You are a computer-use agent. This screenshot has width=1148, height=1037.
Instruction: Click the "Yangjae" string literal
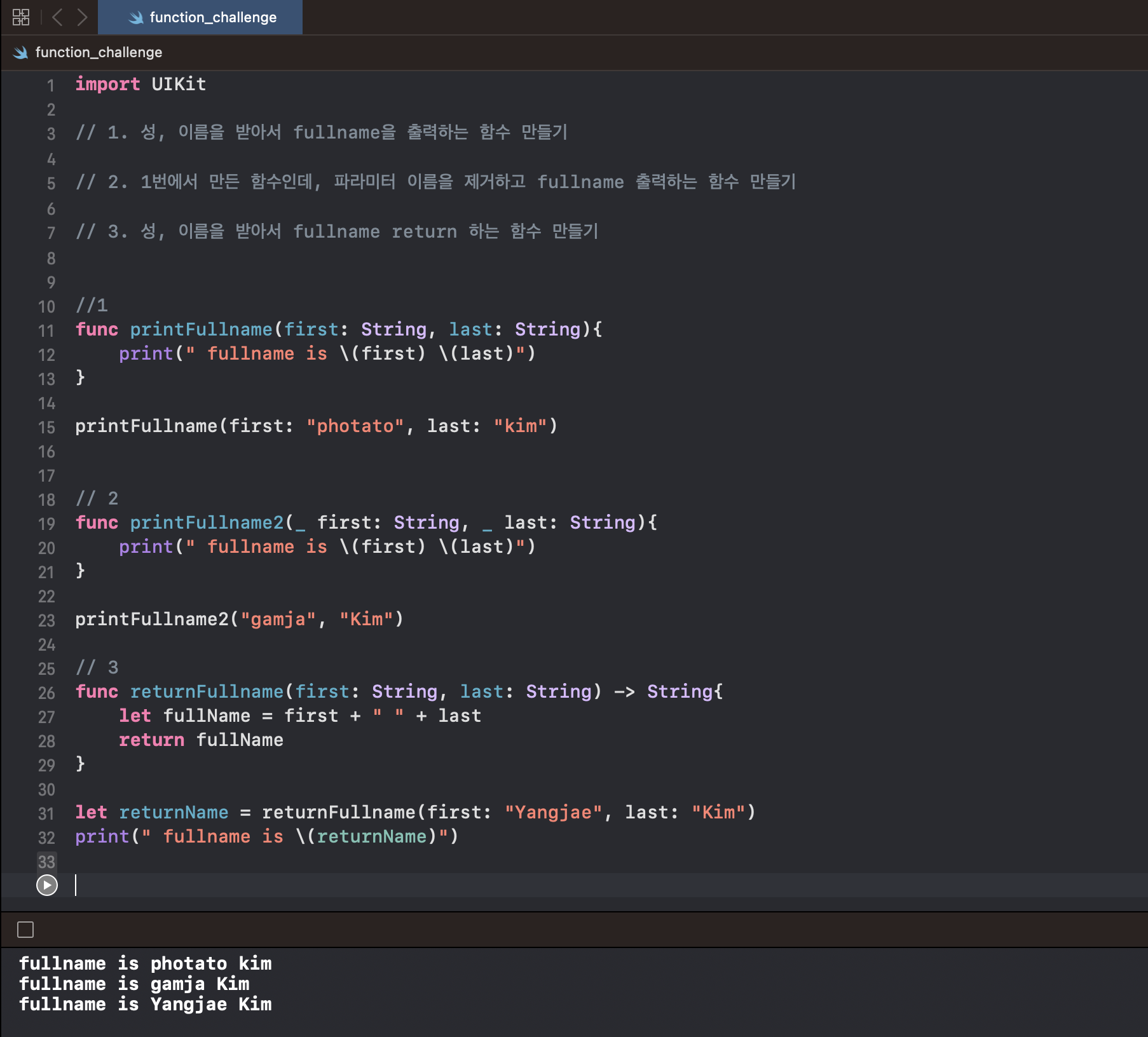click(554, 812)
